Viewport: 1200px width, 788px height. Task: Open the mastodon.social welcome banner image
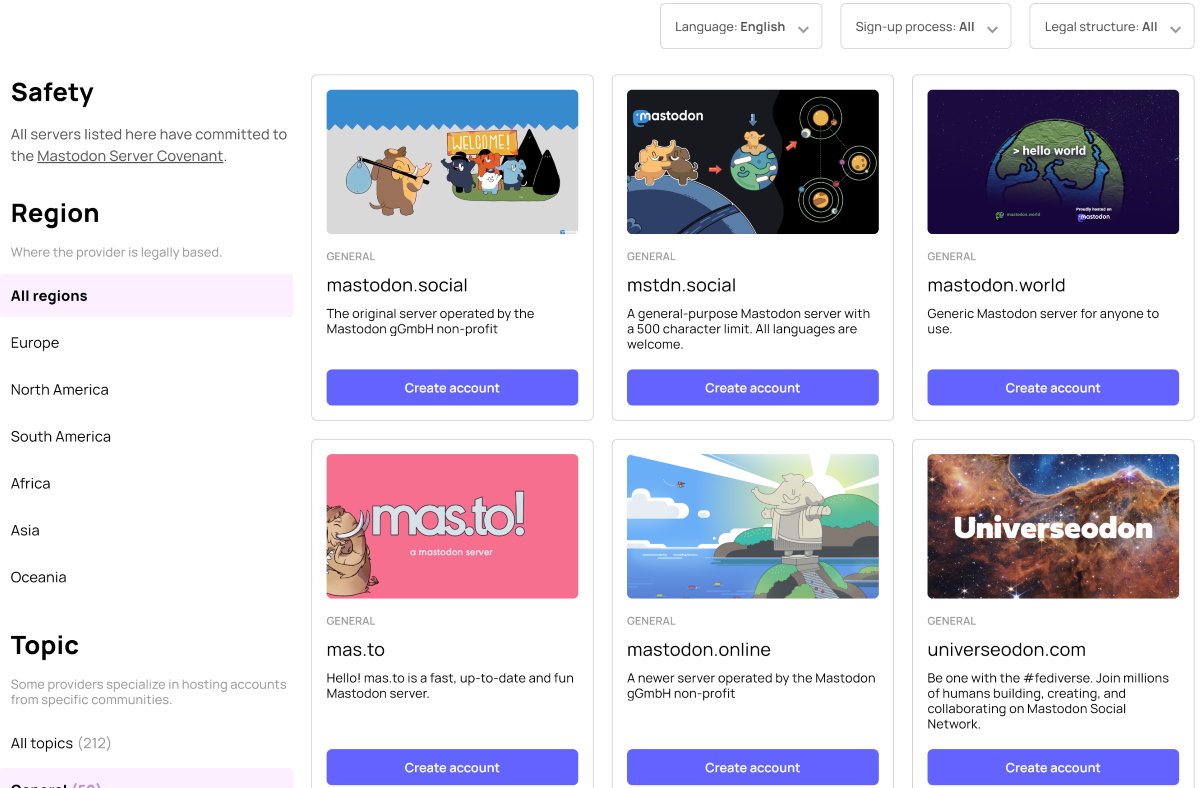pyautogui.click(x=452, y=162)
